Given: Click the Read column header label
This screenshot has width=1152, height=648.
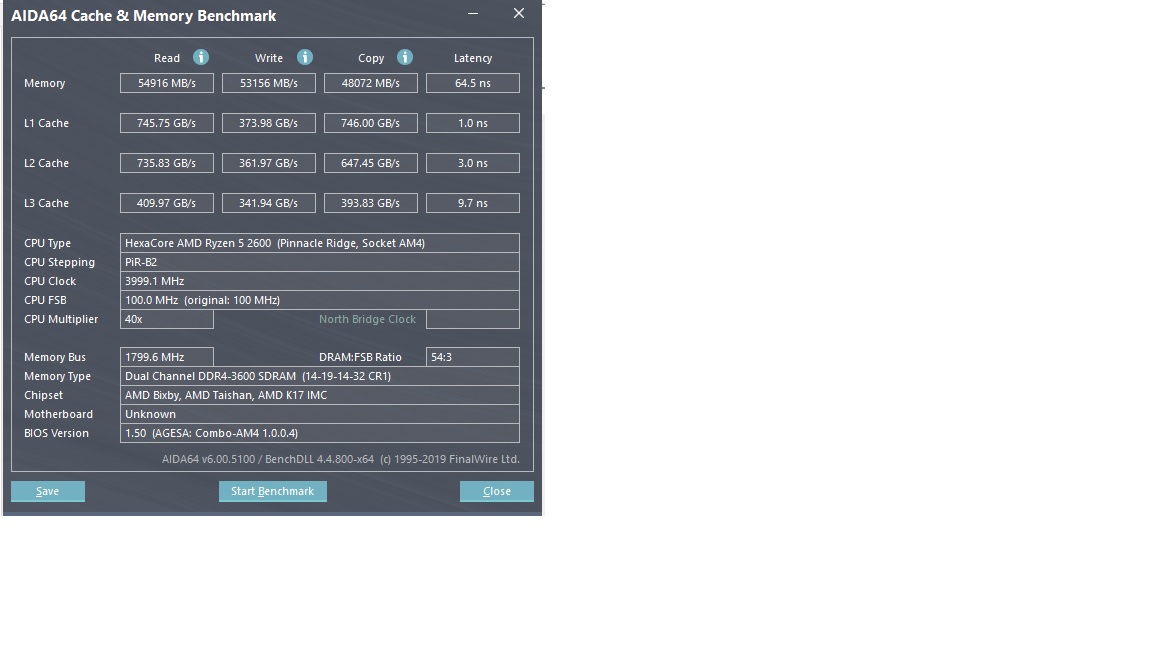Looking at the screenshot, I should tap(167, 58).
